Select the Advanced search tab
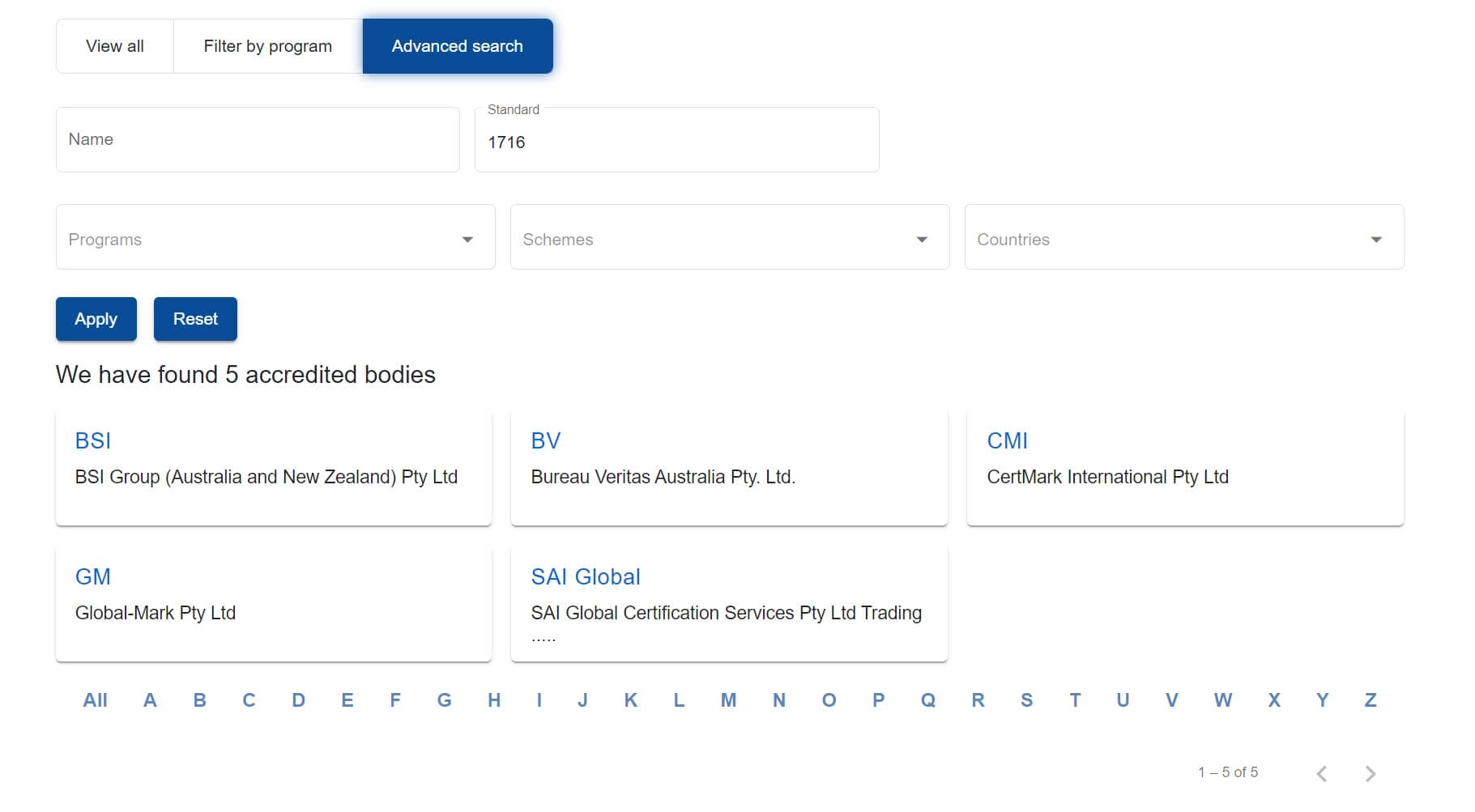This screenshot has height=812, width=1475. (x=458, y=46)
